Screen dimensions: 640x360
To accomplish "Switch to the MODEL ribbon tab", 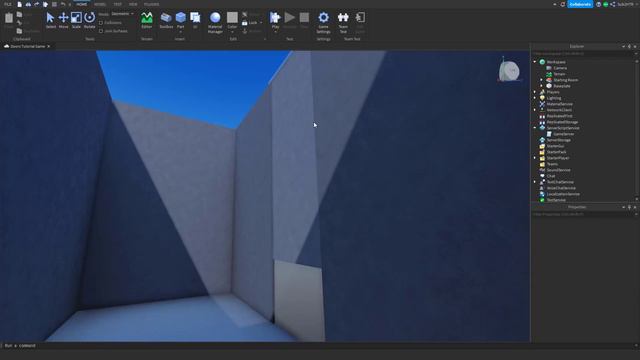I will (100, 4).
